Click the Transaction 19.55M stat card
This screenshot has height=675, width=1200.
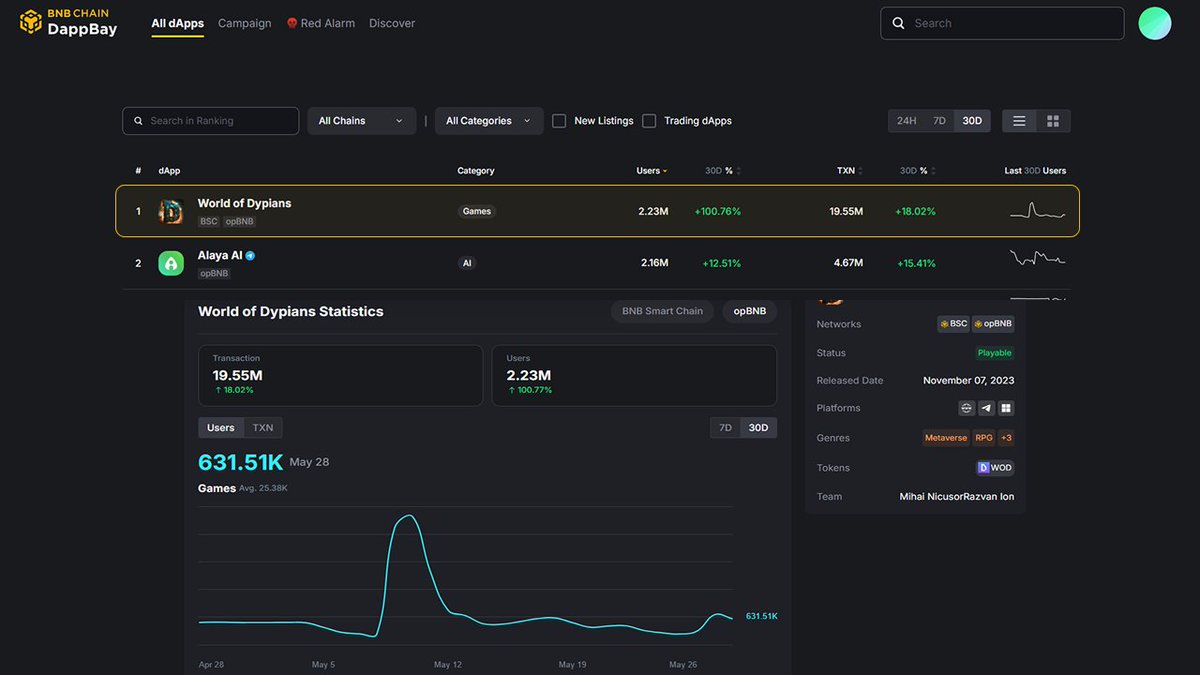coord(340,376)
